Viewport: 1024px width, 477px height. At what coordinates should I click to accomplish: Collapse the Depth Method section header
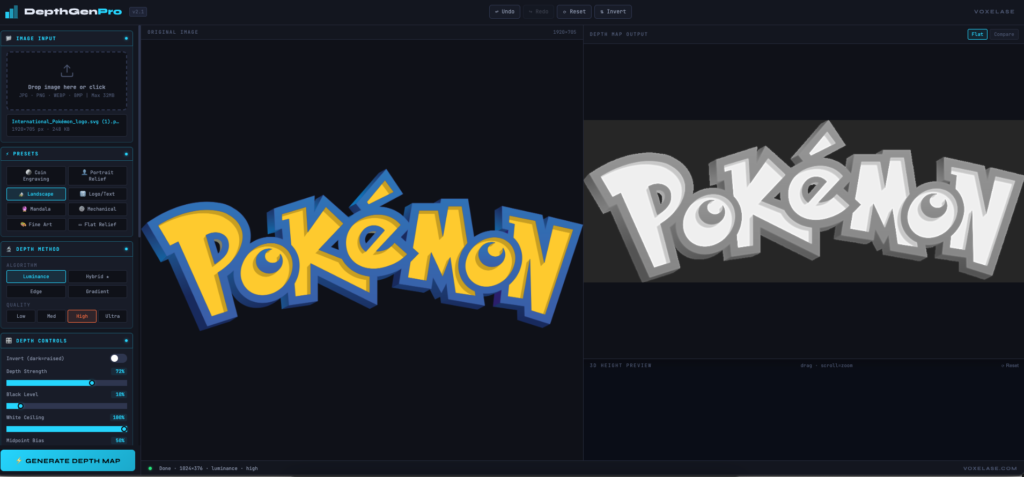(67, 249)
